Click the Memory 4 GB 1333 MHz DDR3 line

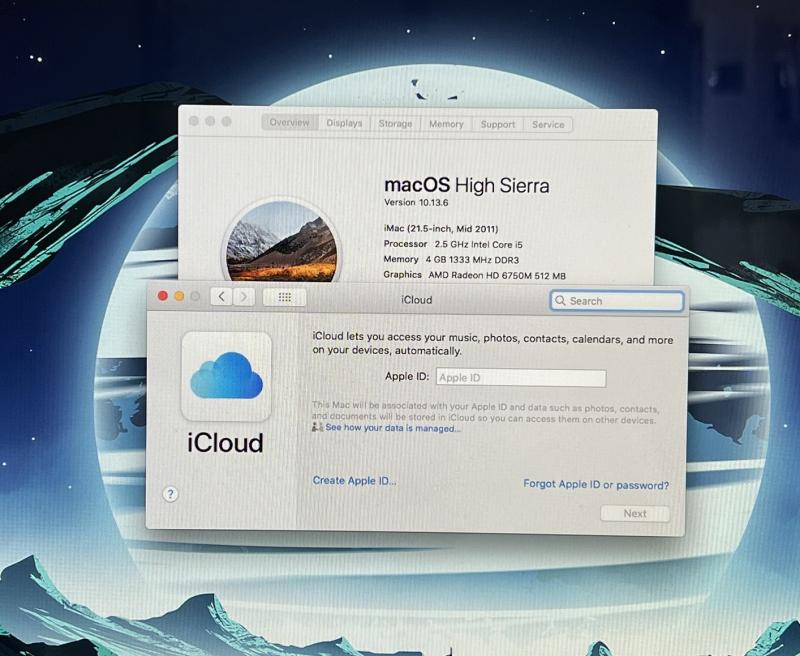click(x=452, y=260)
